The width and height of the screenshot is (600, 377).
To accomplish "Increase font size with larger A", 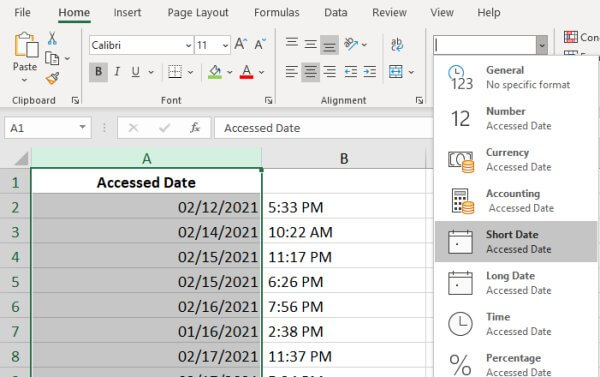I will [x=241, y=44].
